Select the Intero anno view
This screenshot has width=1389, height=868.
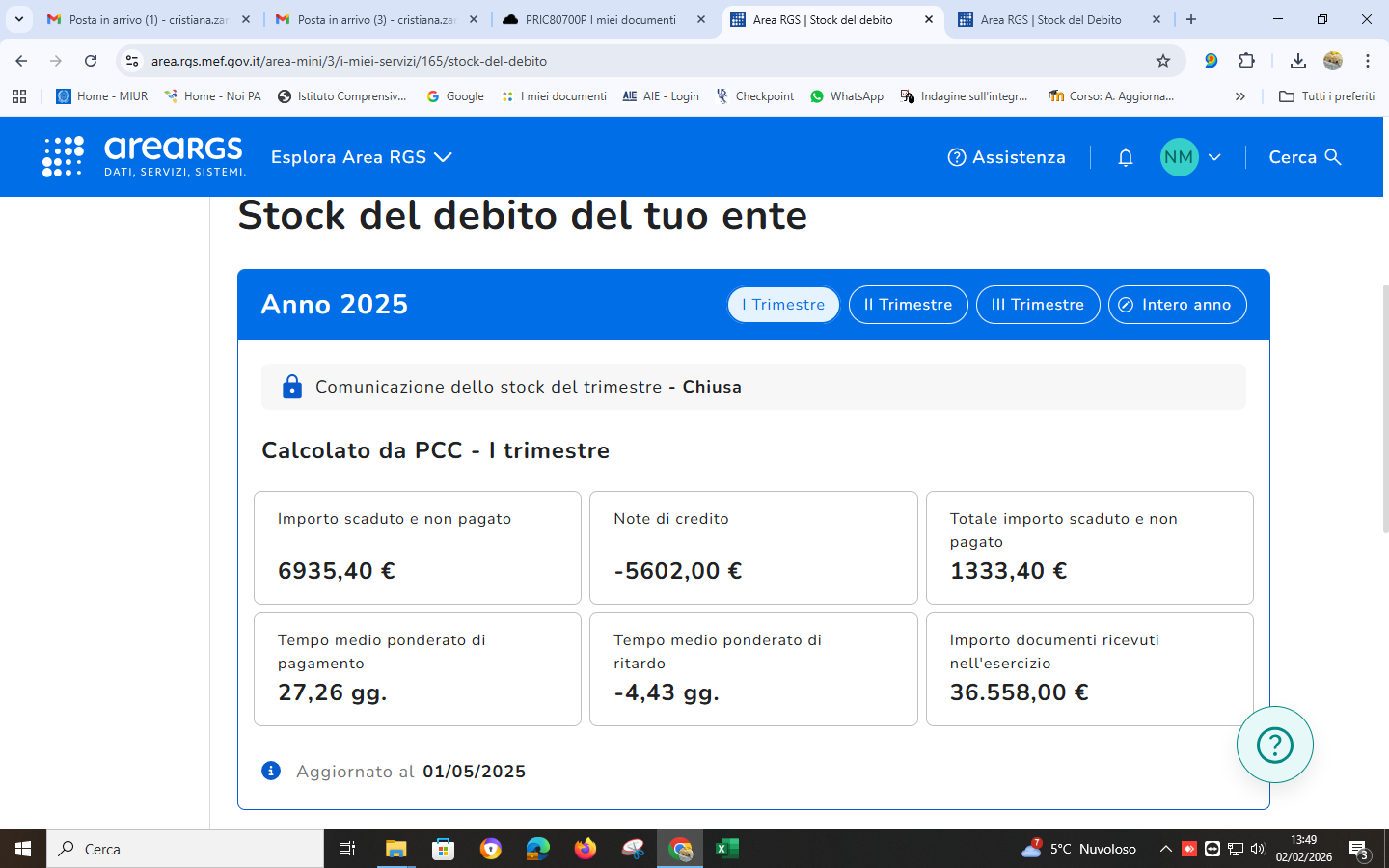pyautogui.click(x=1177, y=305)
